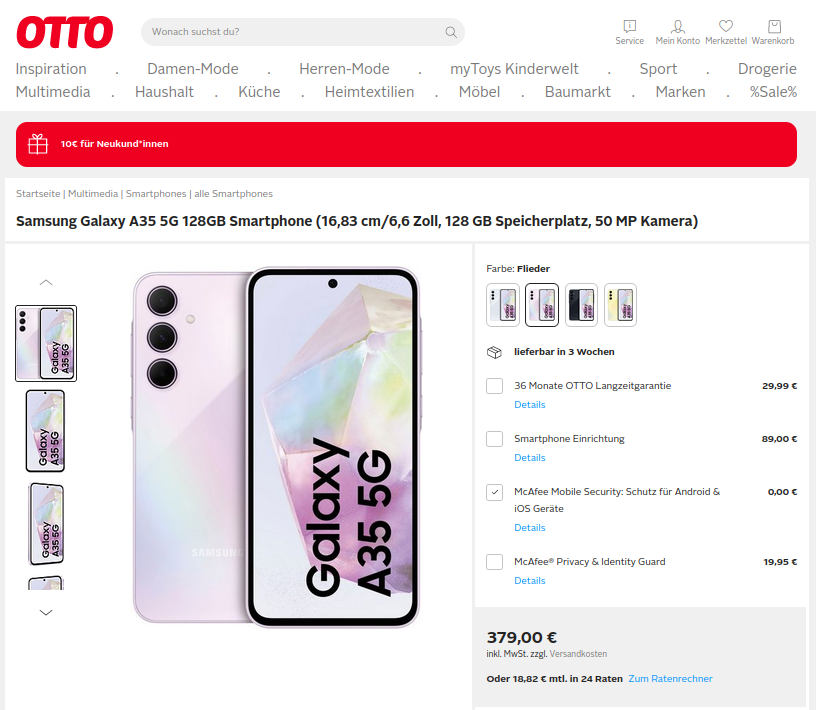This screenshot has height=710, width=816.
Task: Open the Herren-Mode menu
Action: [x=344, y=69]
